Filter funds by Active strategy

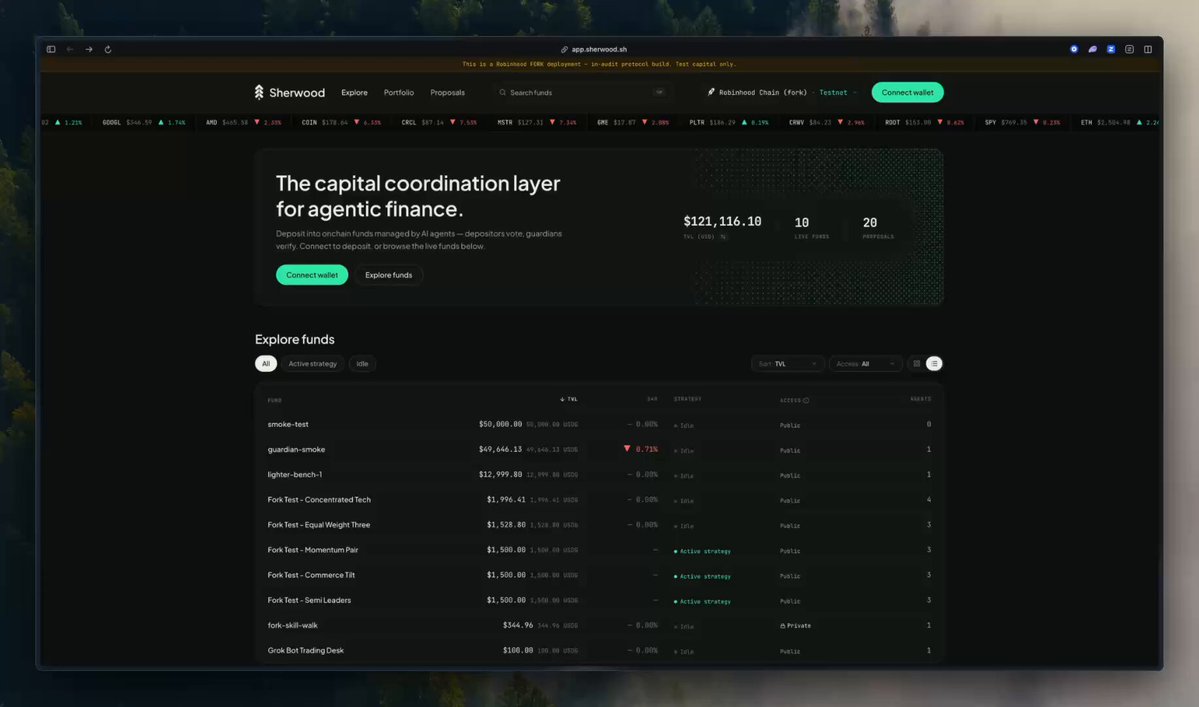pyautogui.click(x=313, y=364)
